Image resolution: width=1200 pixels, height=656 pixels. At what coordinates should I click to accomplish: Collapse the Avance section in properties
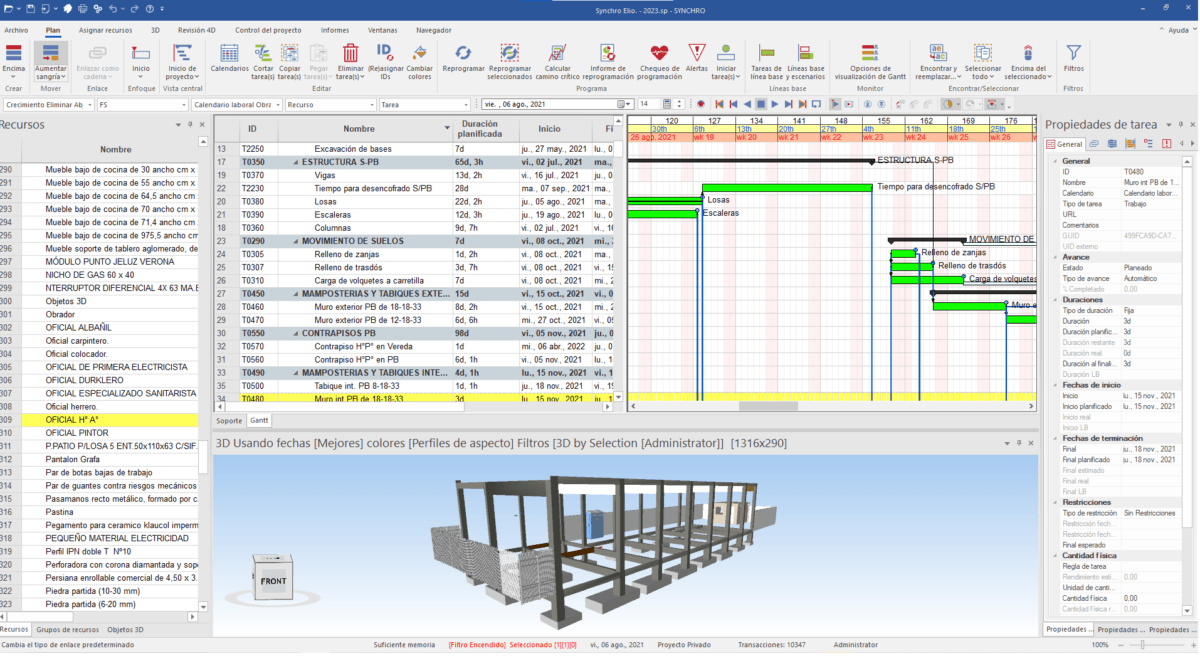(x=1055, y=257)
